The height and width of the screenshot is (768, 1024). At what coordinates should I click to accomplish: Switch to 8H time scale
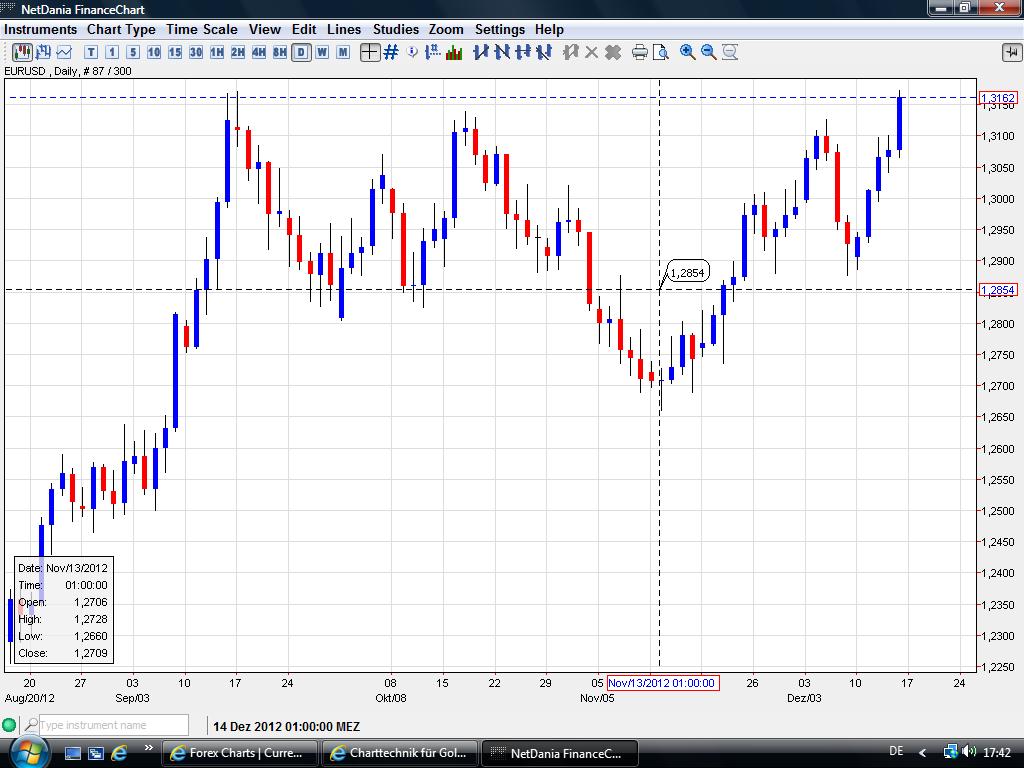coord(280,52)
